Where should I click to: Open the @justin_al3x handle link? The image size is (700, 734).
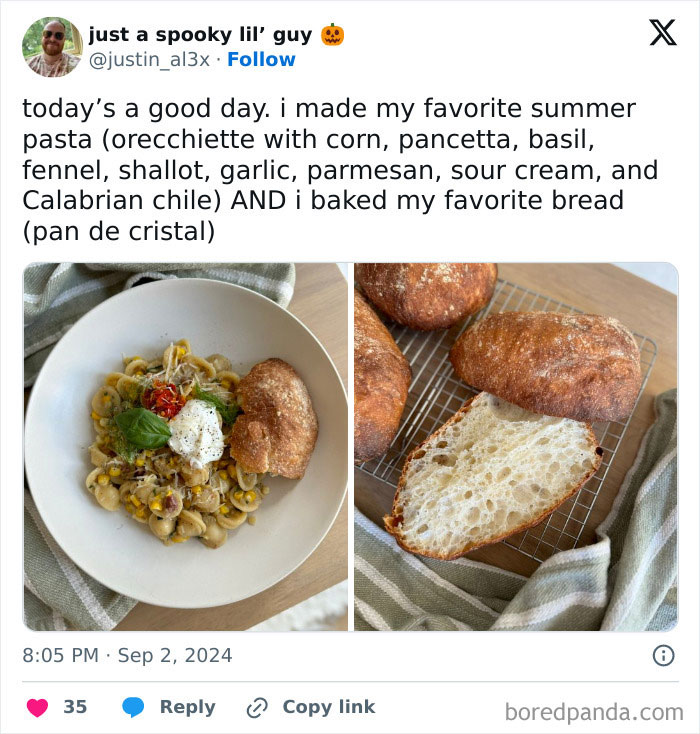tap(150, 59)
